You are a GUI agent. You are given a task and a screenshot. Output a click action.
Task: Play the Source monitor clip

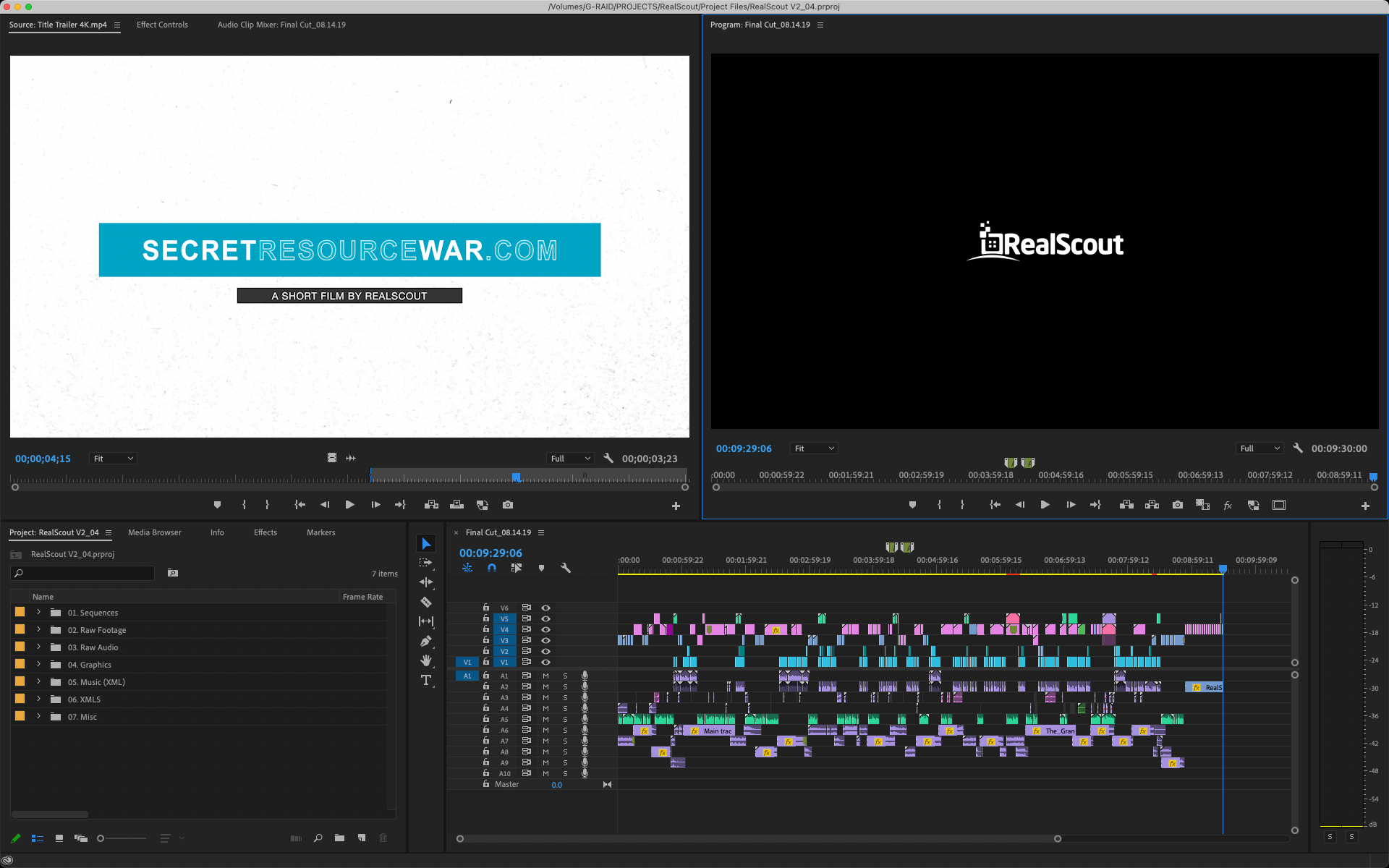(349, 505)
